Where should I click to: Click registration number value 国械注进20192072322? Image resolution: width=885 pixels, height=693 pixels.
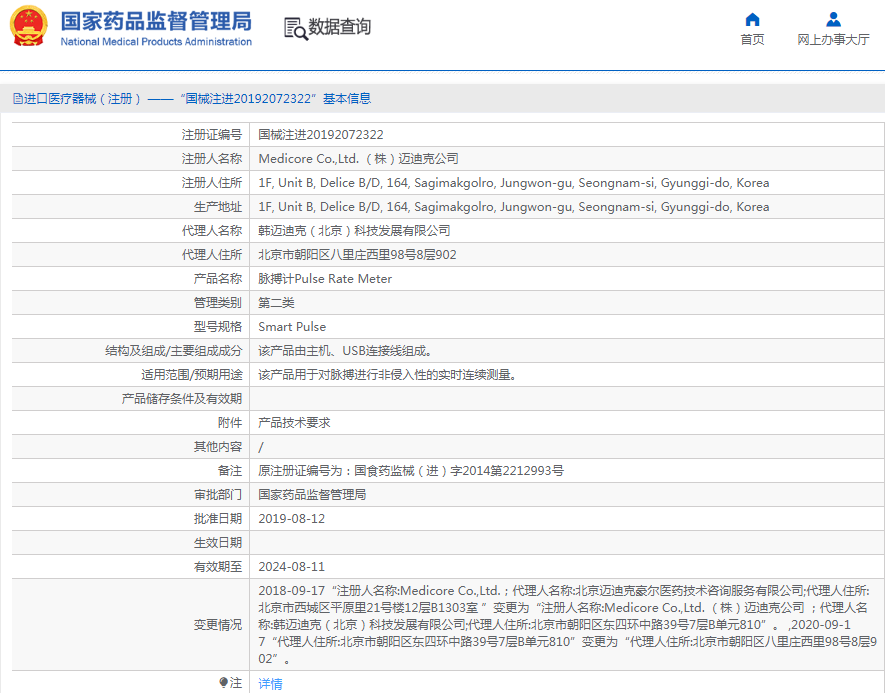click(321, 135)
